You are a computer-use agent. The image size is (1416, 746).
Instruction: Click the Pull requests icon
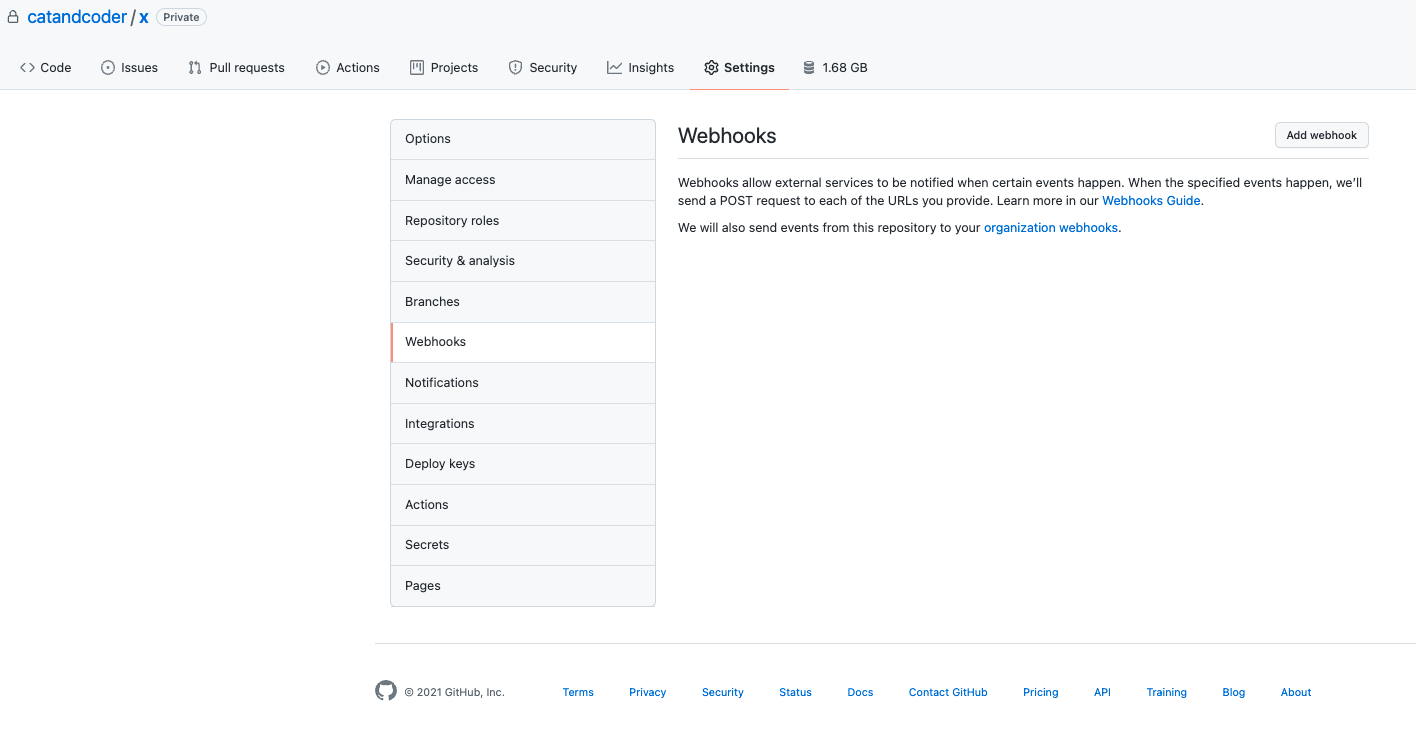(195, 68)
